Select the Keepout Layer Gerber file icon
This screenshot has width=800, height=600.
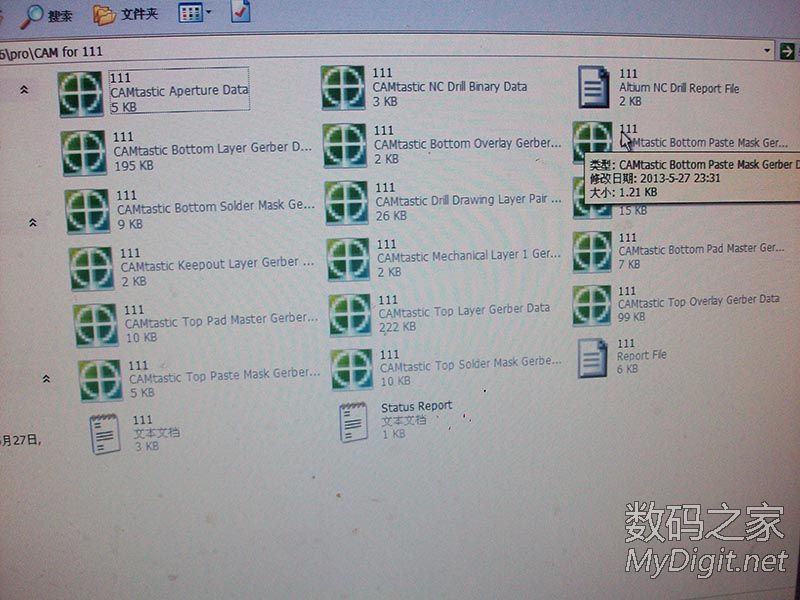(x=91, y=268)
